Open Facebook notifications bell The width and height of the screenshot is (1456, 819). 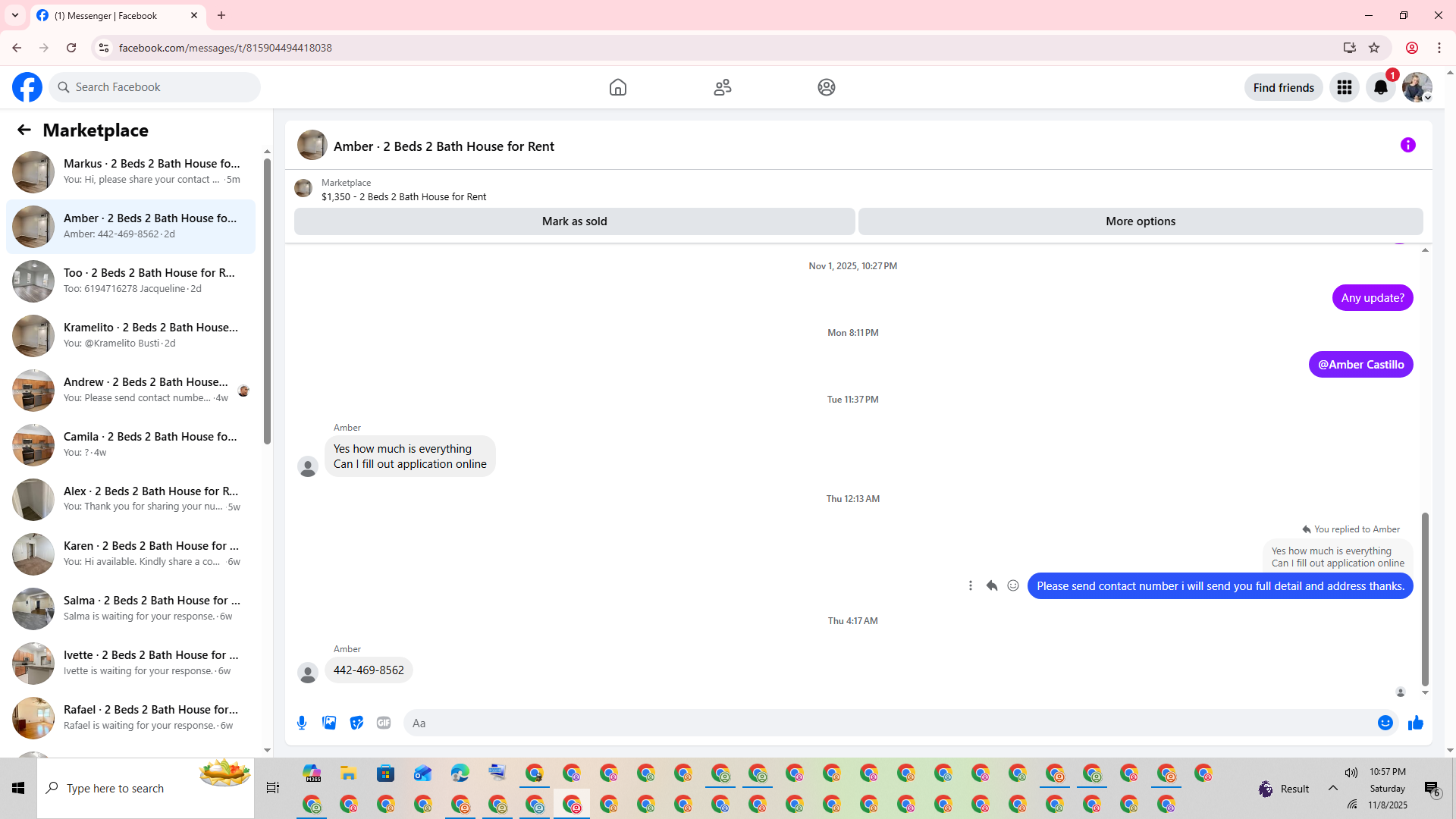coord(1380,87)
